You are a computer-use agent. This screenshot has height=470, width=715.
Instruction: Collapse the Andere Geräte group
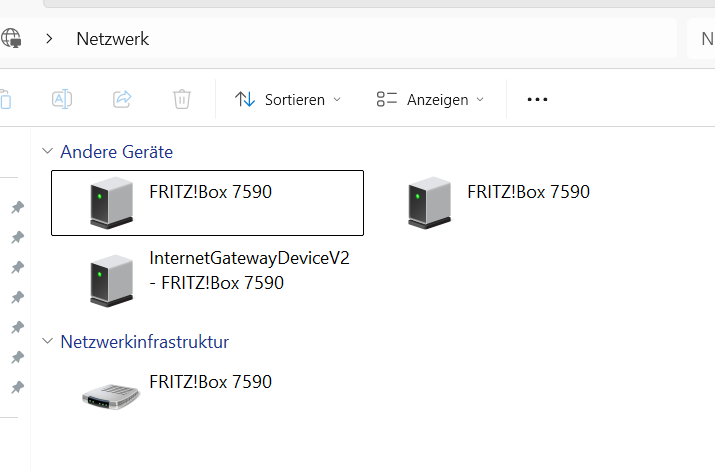tap(46, 152)
